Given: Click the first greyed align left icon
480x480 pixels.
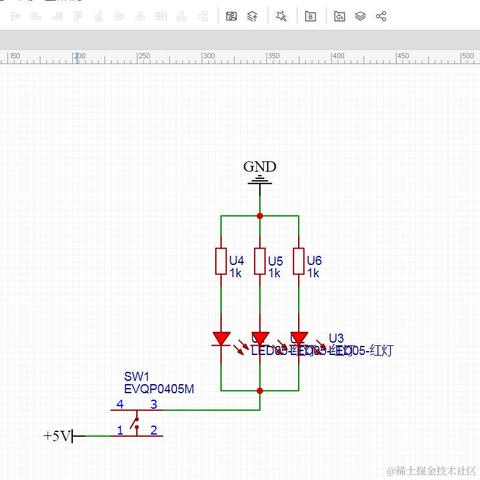Looking at the screenshot, I should tap(16, 16).
